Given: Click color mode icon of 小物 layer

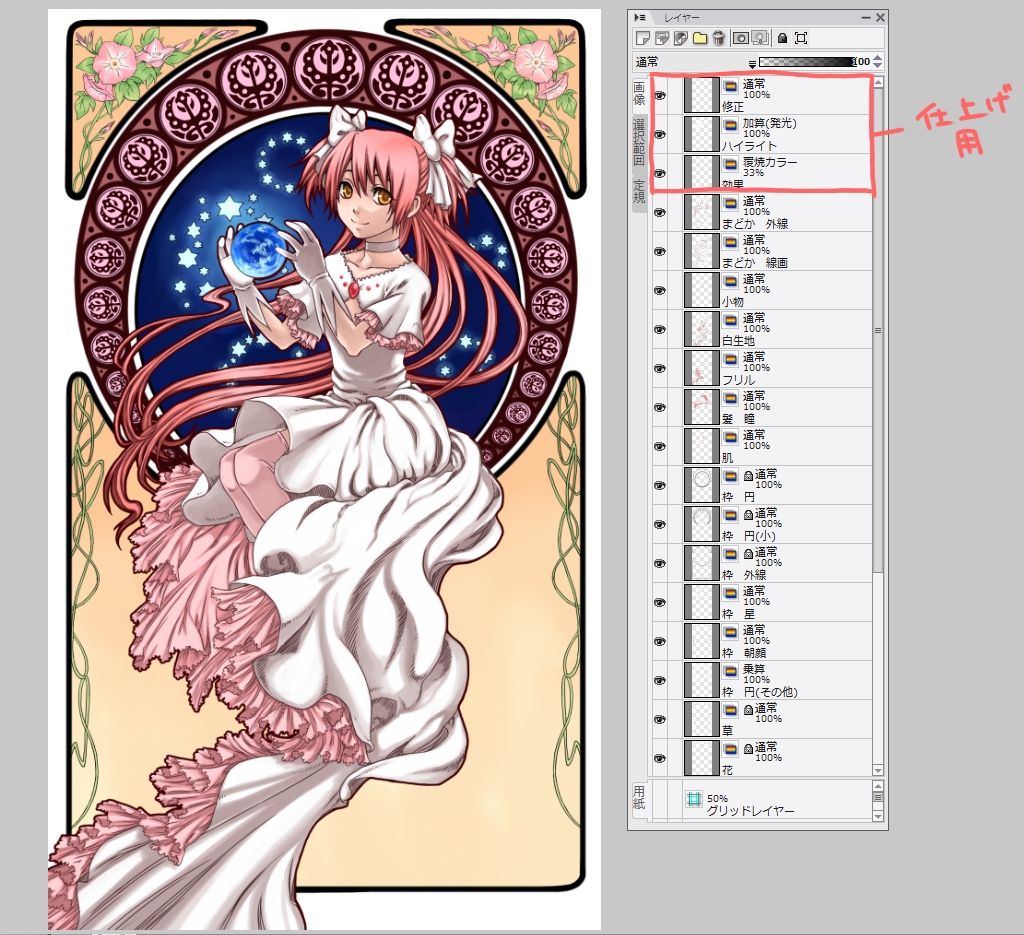Looking at the screenshot, I should (x=731, y=280).
